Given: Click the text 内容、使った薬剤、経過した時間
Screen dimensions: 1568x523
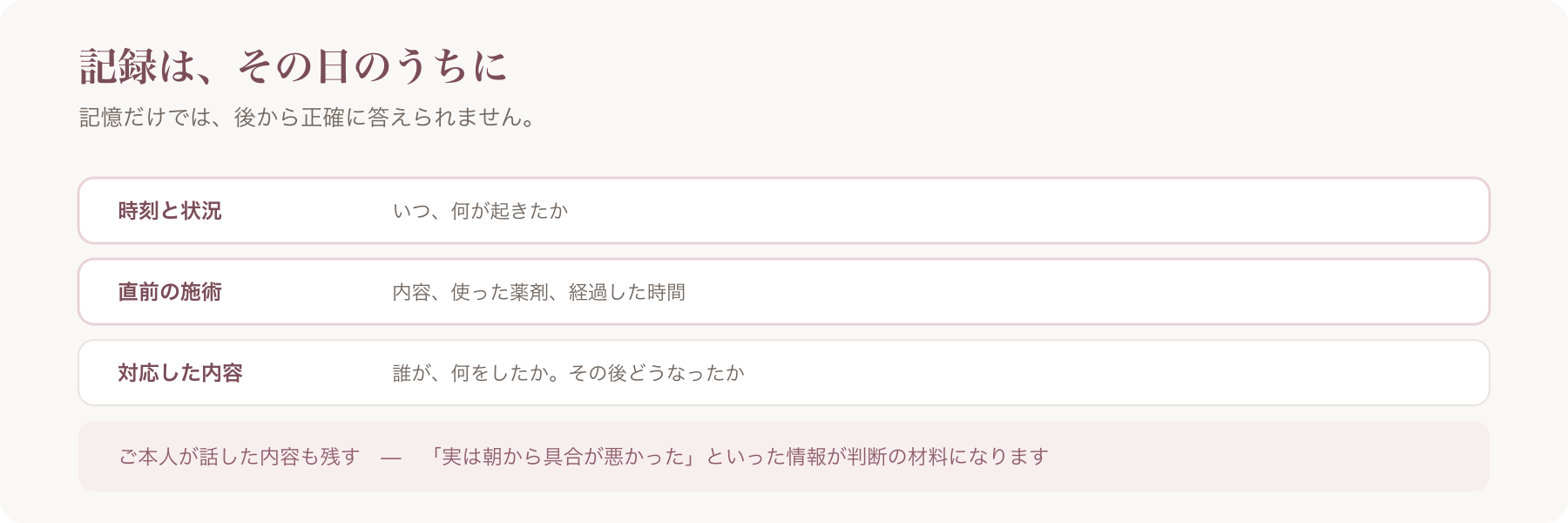Looking at the screenshot, I should click(538, 292).
